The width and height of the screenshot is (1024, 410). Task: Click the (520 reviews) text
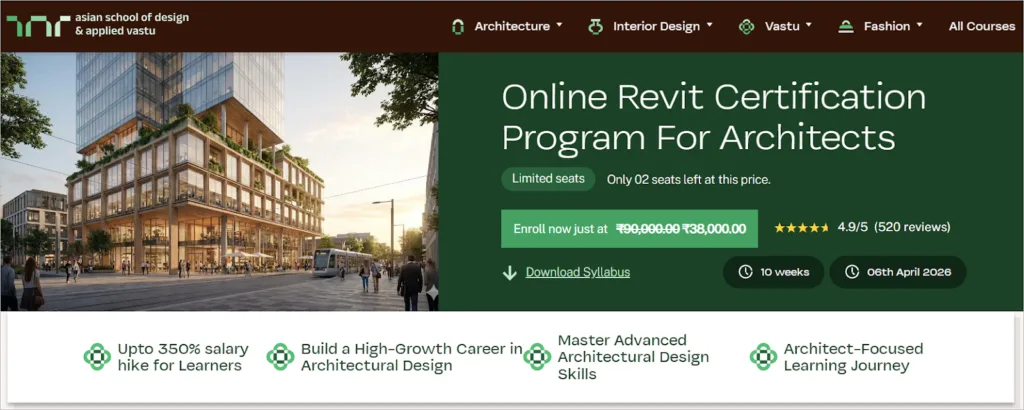912,227
